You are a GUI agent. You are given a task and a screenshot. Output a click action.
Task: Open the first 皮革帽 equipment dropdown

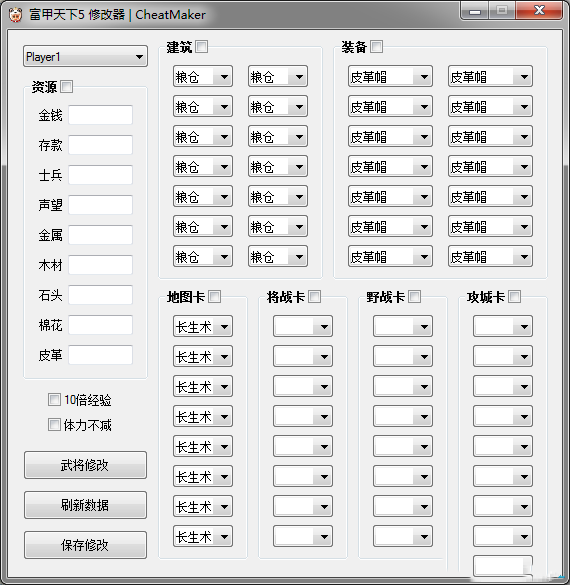coord(390,76)
